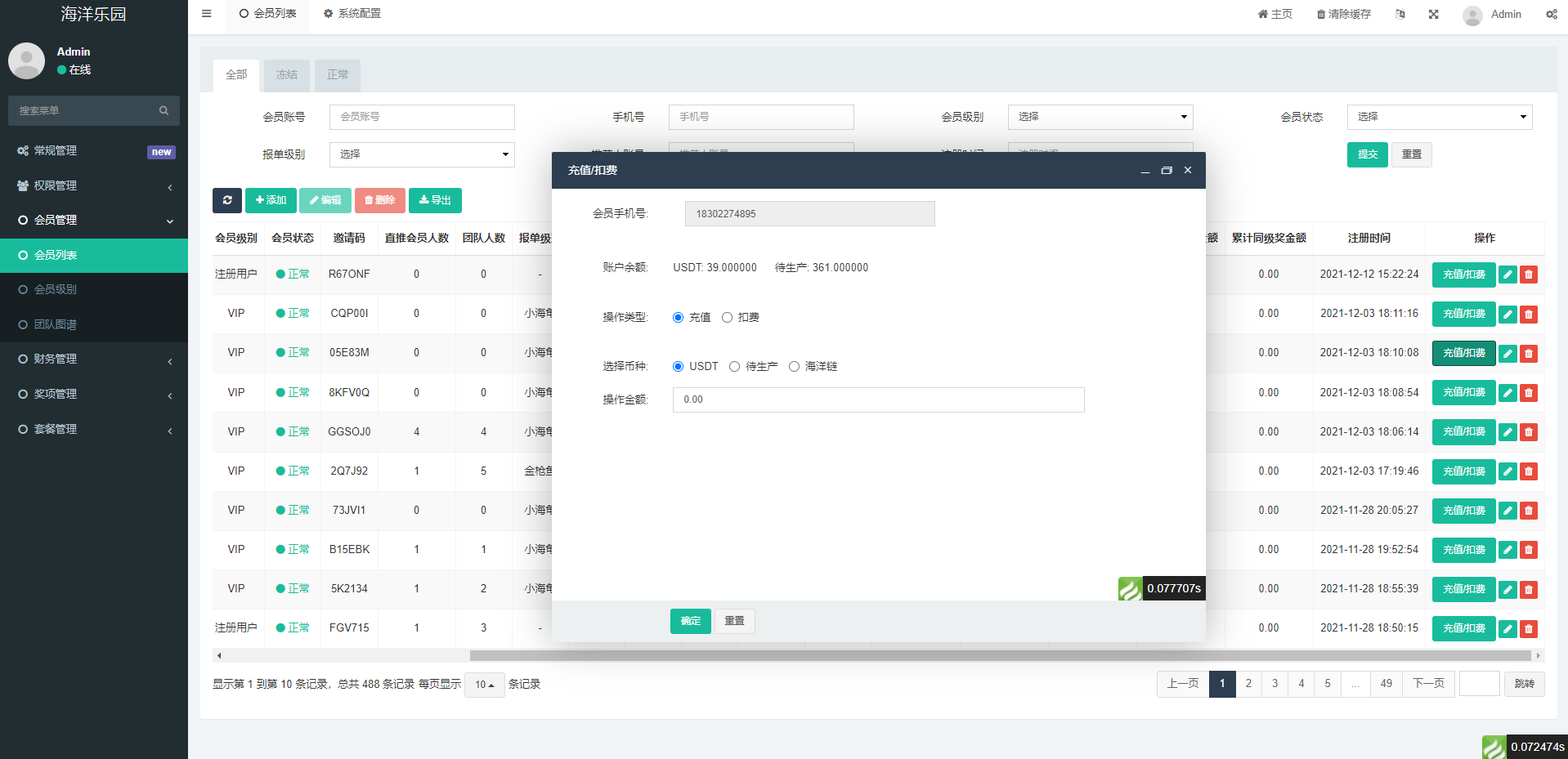The image size is (1568, 759).
Task: Click the language switch icon near Admin
Action: 1400,14
